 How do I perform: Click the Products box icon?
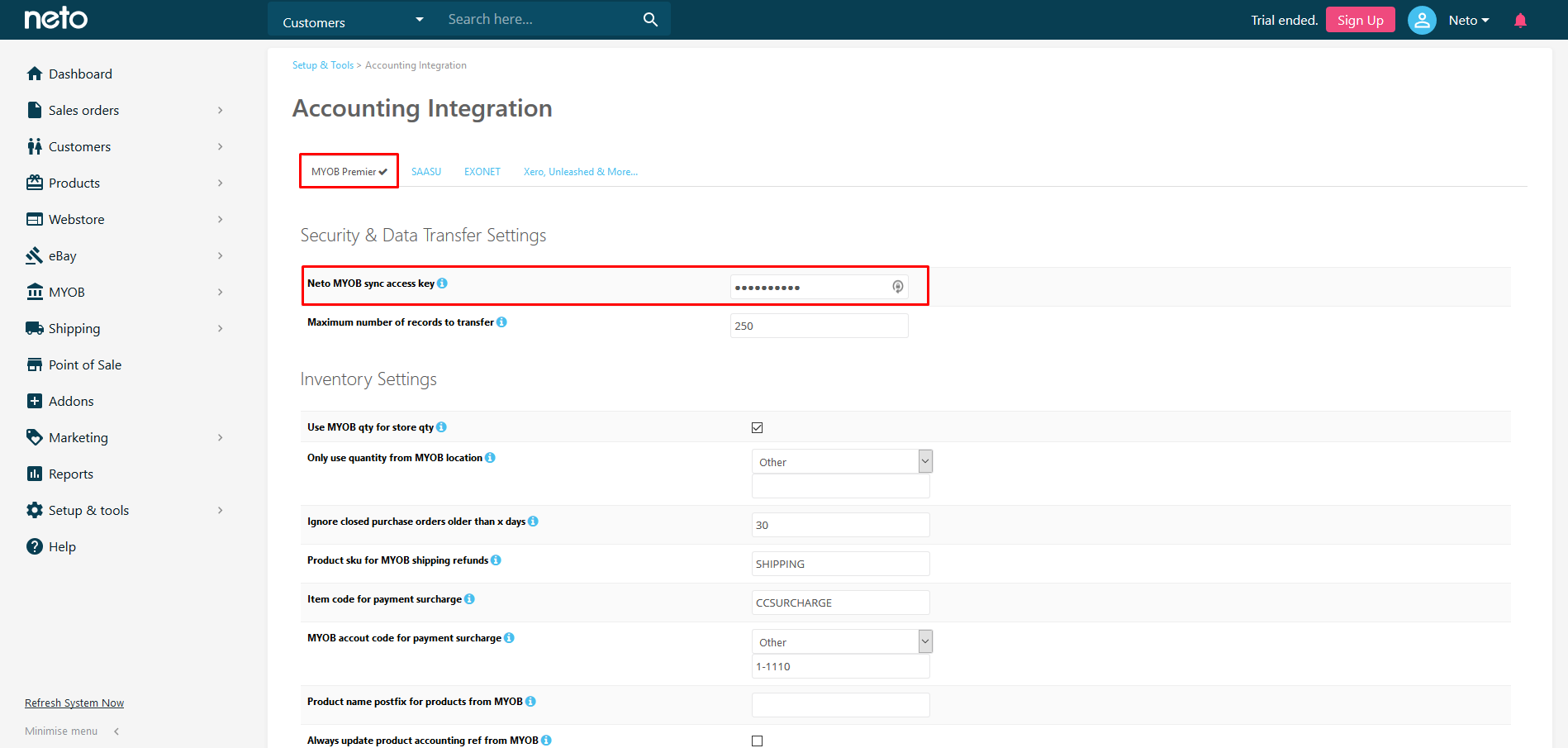34,183
